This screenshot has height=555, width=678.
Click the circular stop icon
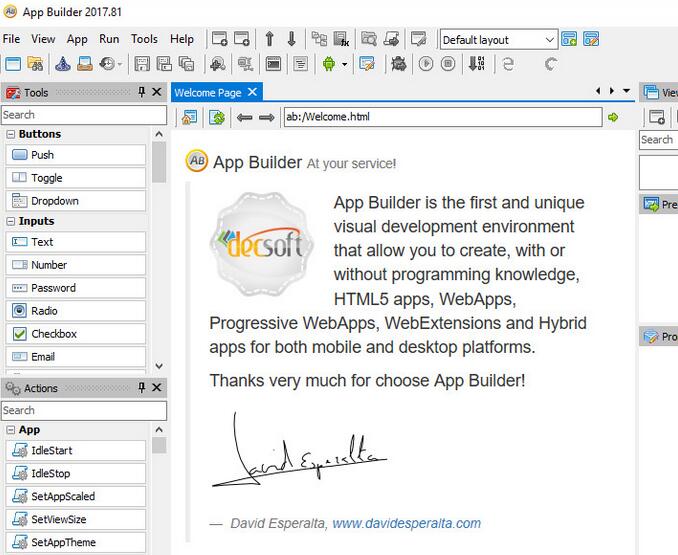tap(448, 64)
